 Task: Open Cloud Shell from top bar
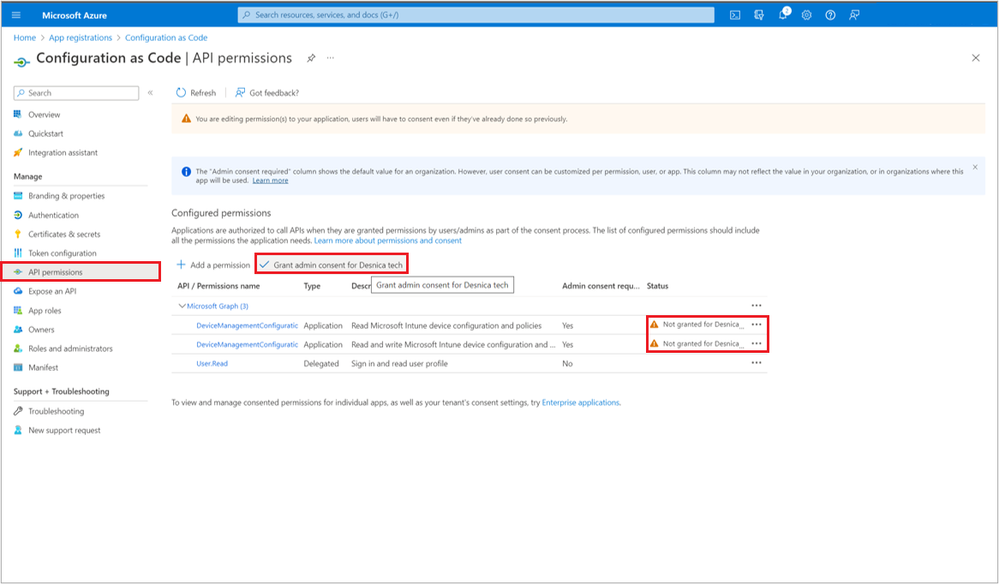click(x=735, y=15)
